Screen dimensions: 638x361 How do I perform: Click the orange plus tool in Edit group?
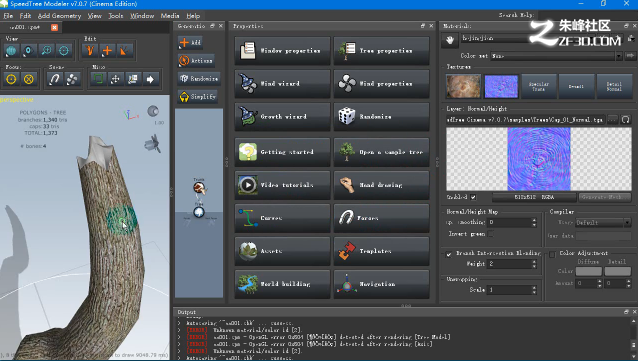pyautogui.click(x=107, y=51)
